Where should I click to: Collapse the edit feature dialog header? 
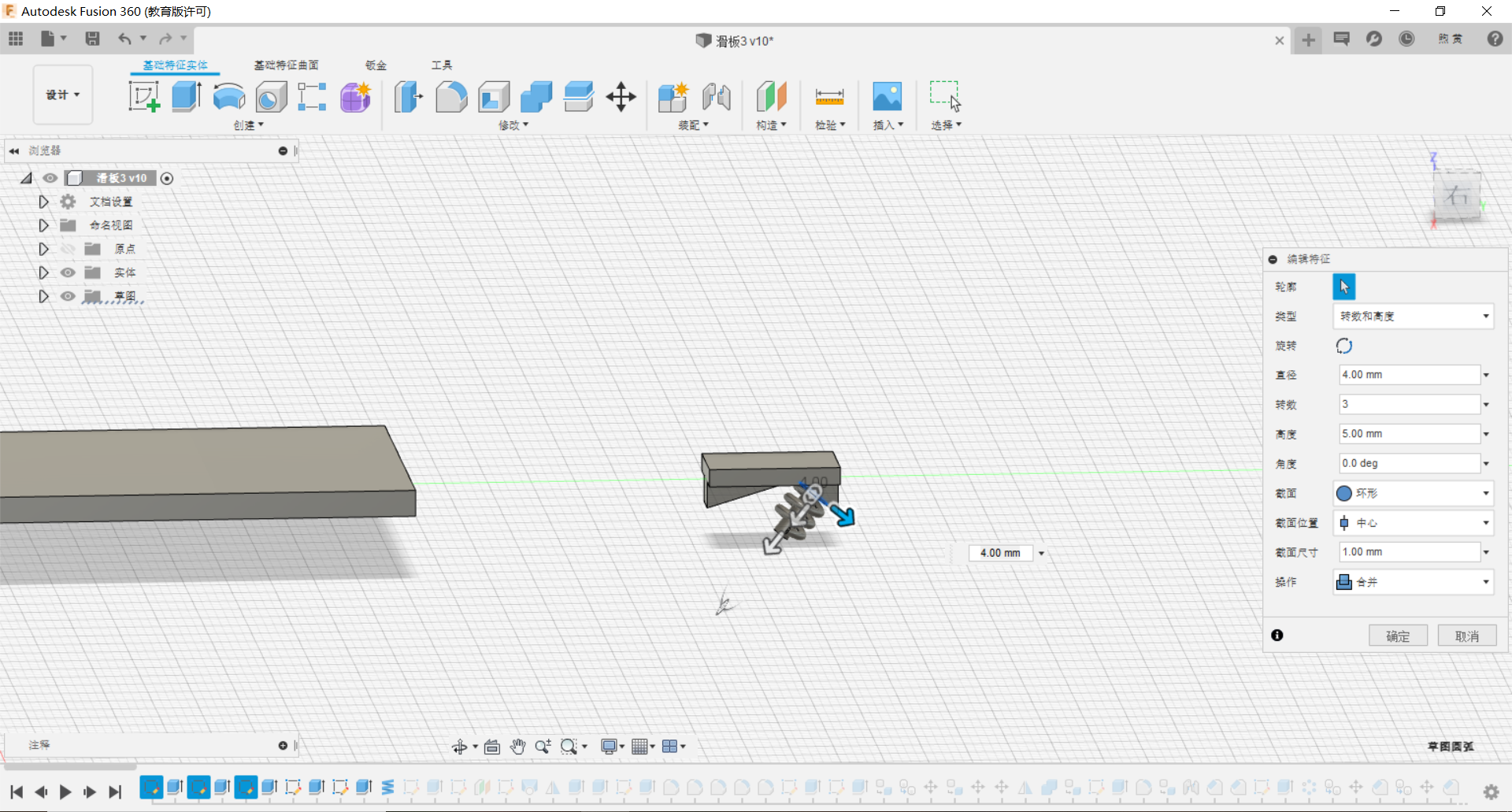tap(1273, 259)
